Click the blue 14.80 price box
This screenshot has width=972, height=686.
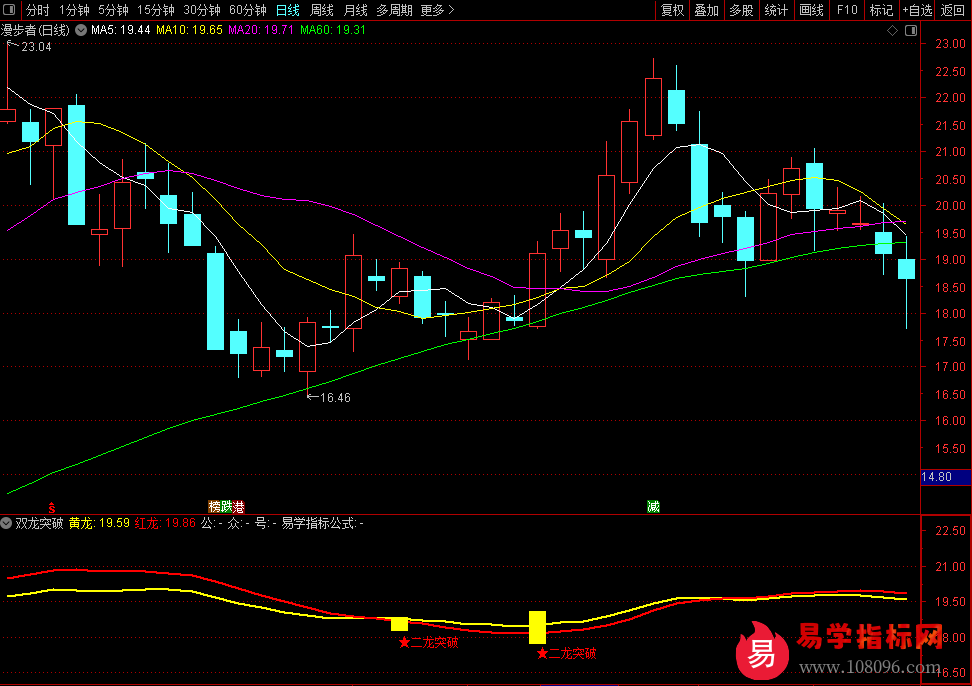tap(945, 477)
